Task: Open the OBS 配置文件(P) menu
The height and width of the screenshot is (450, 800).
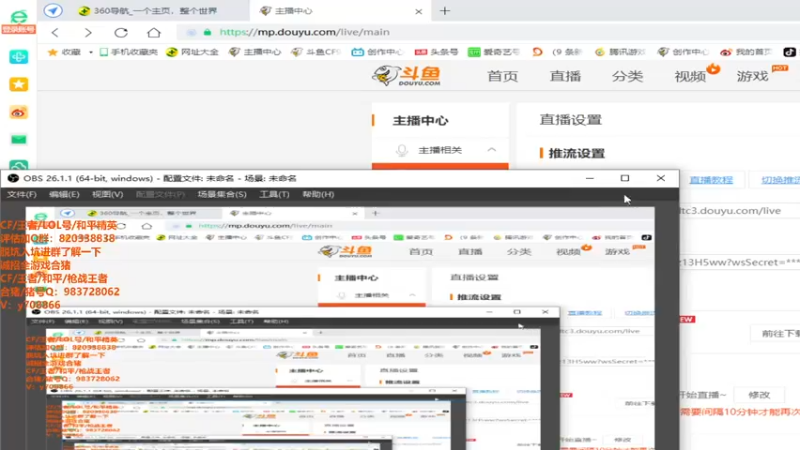Action: [x=160, y=194]
